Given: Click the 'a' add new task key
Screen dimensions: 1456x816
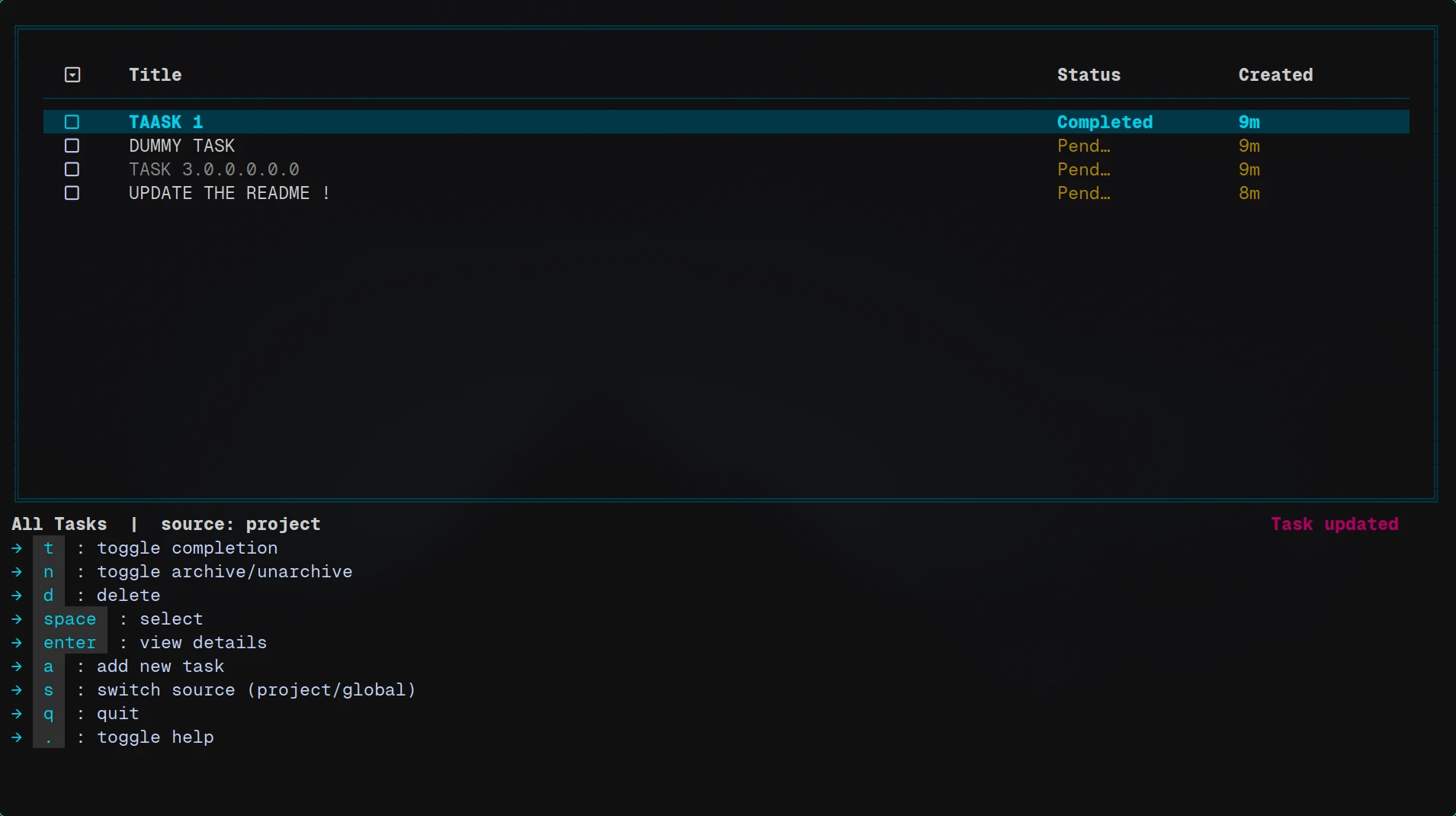Looking at the screenshot, I should pos(49,667).
